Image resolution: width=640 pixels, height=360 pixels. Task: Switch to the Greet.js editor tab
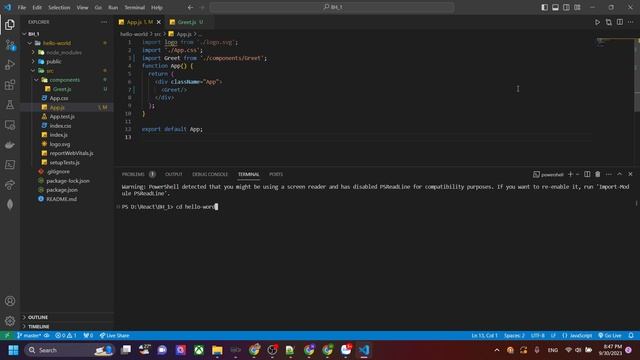187,22
